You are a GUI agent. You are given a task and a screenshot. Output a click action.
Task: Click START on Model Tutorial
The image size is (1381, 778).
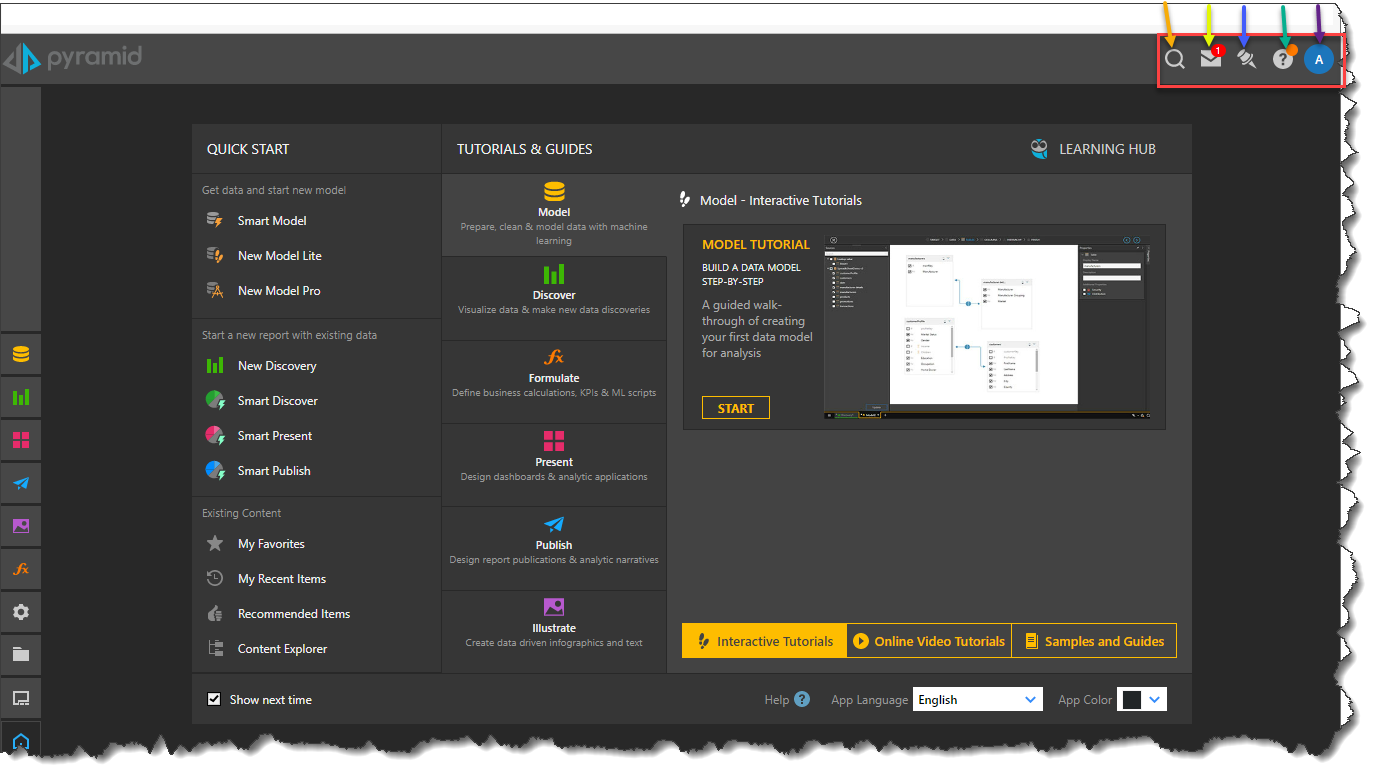[735, 408]
